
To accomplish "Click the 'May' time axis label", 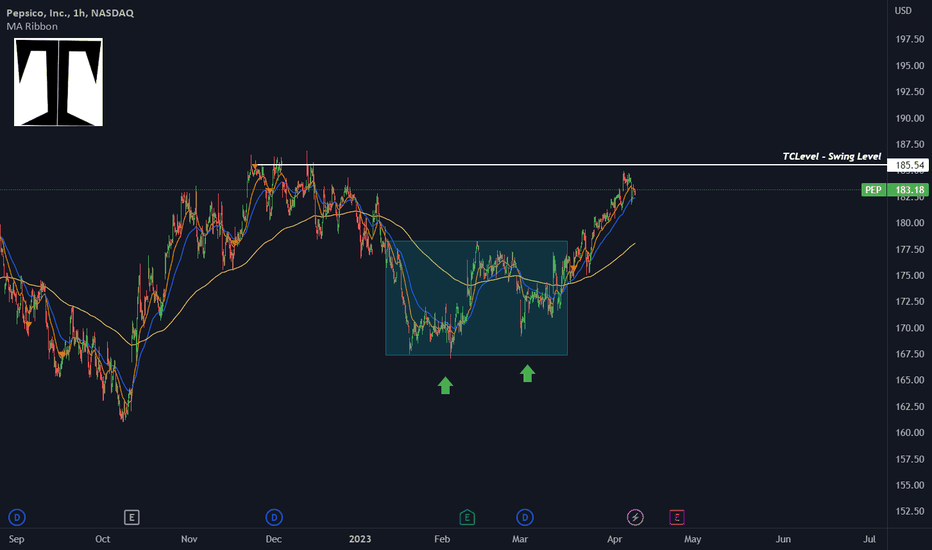I will [x=692, y=539].
